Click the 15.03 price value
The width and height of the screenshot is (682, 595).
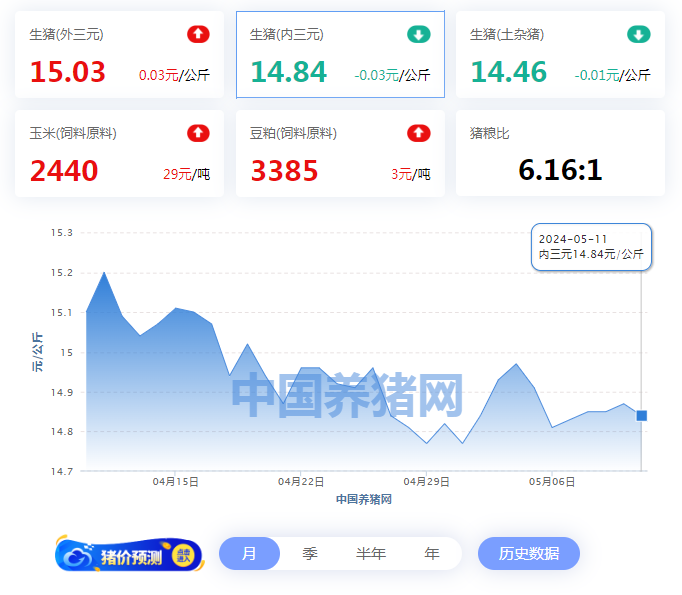pos(68,72)
